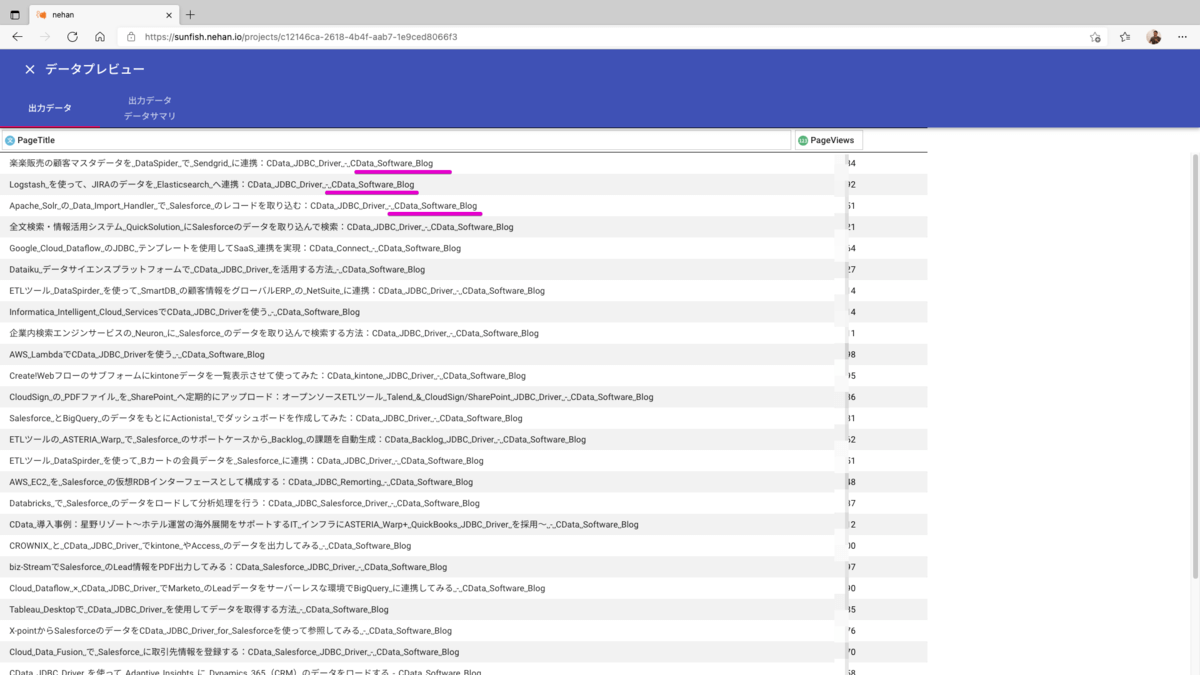The height and width of the screenshot is (675, 1200).
Task: Add page to favorites star icon
Action: 1095,37
